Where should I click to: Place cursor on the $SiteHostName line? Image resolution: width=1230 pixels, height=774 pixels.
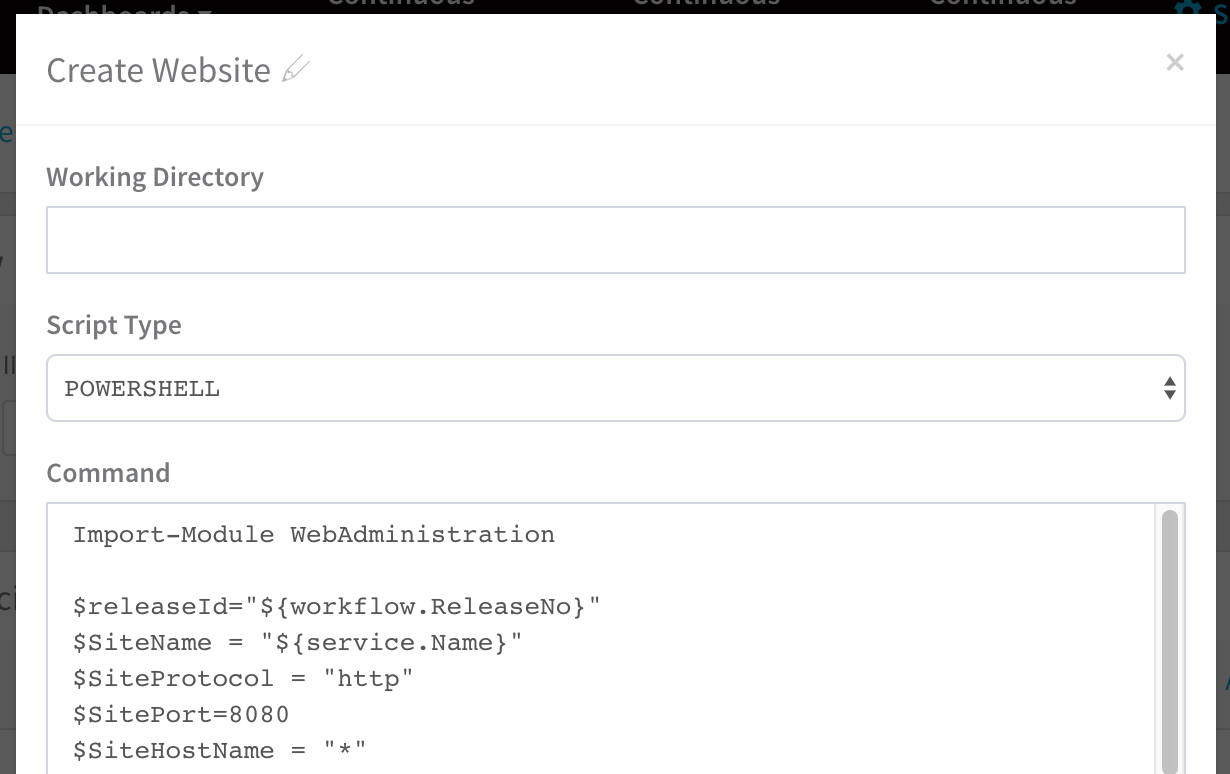point(220,751)
